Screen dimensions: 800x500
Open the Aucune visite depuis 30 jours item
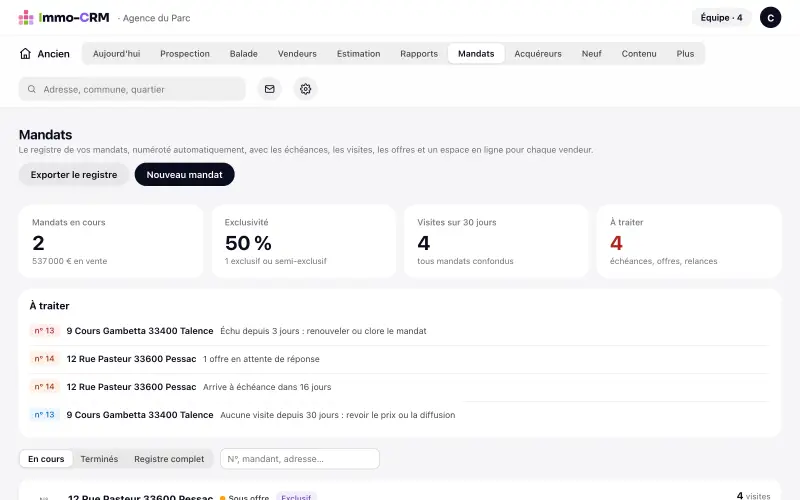tap(399, 415)
